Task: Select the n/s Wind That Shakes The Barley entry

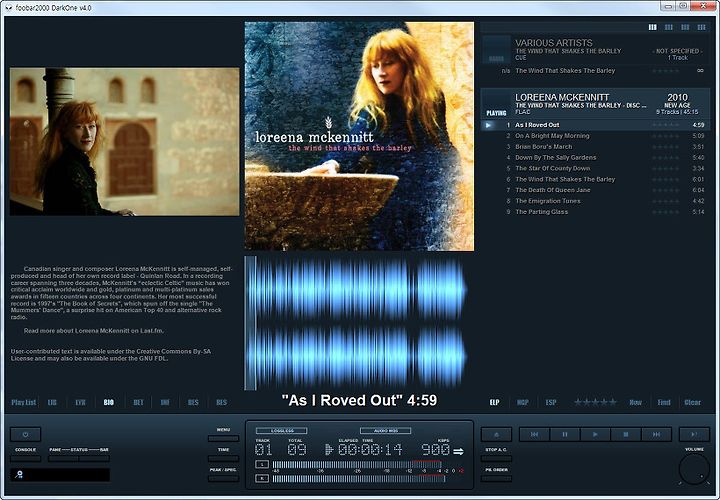Action: click(595, 71)
